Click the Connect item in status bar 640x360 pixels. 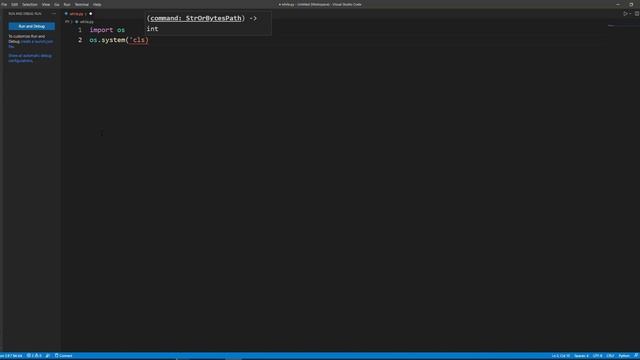point(63,356)
